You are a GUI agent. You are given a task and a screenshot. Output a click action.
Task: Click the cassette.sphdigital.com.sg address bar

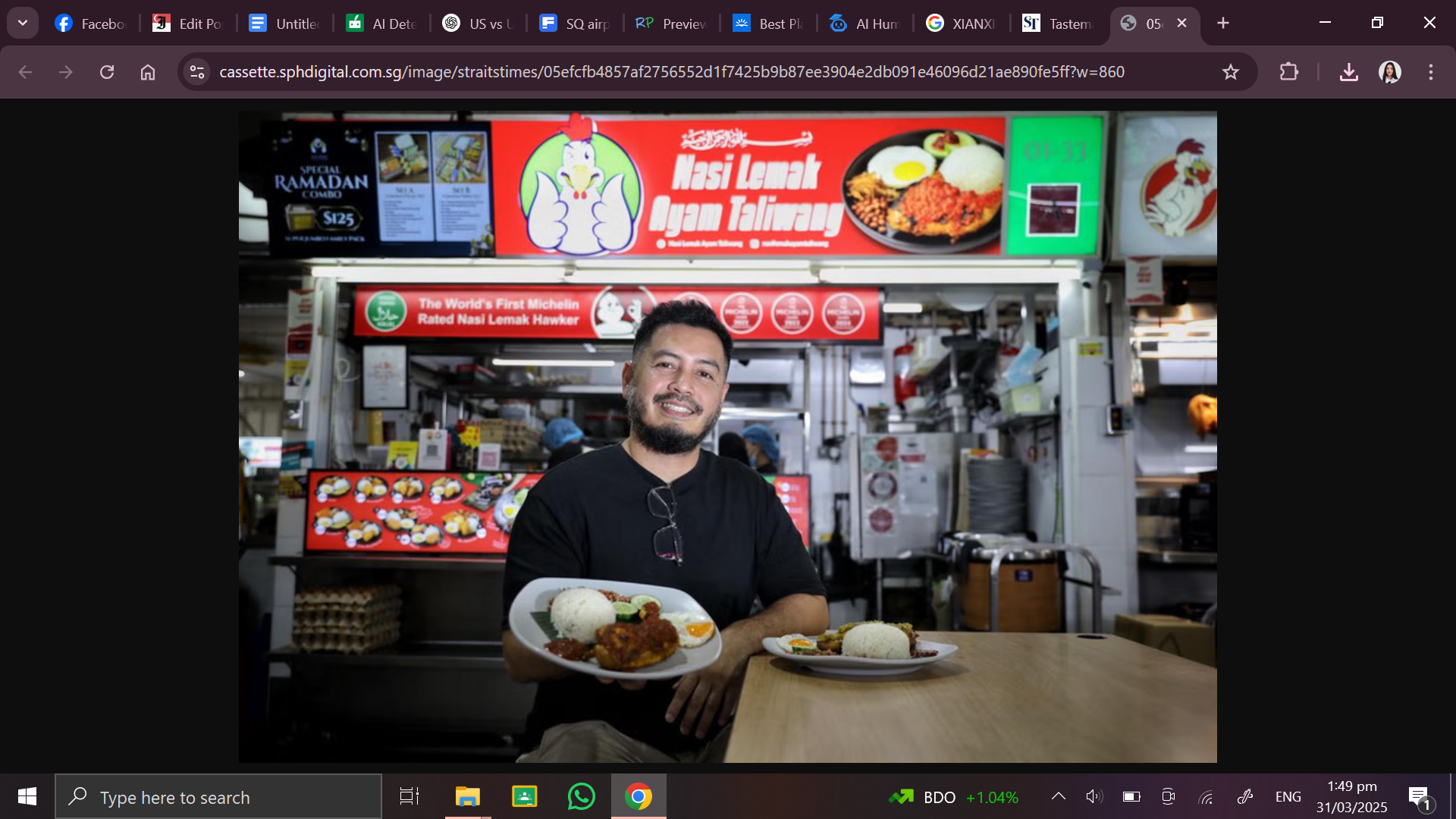click(x=671, y=72)
